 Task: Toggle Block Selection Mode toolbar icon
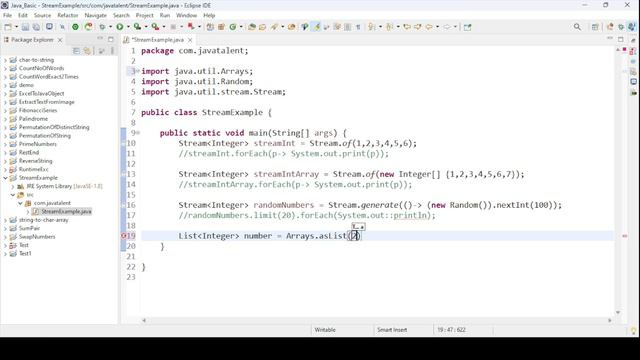pyautogui.click(x=347, y=27)
